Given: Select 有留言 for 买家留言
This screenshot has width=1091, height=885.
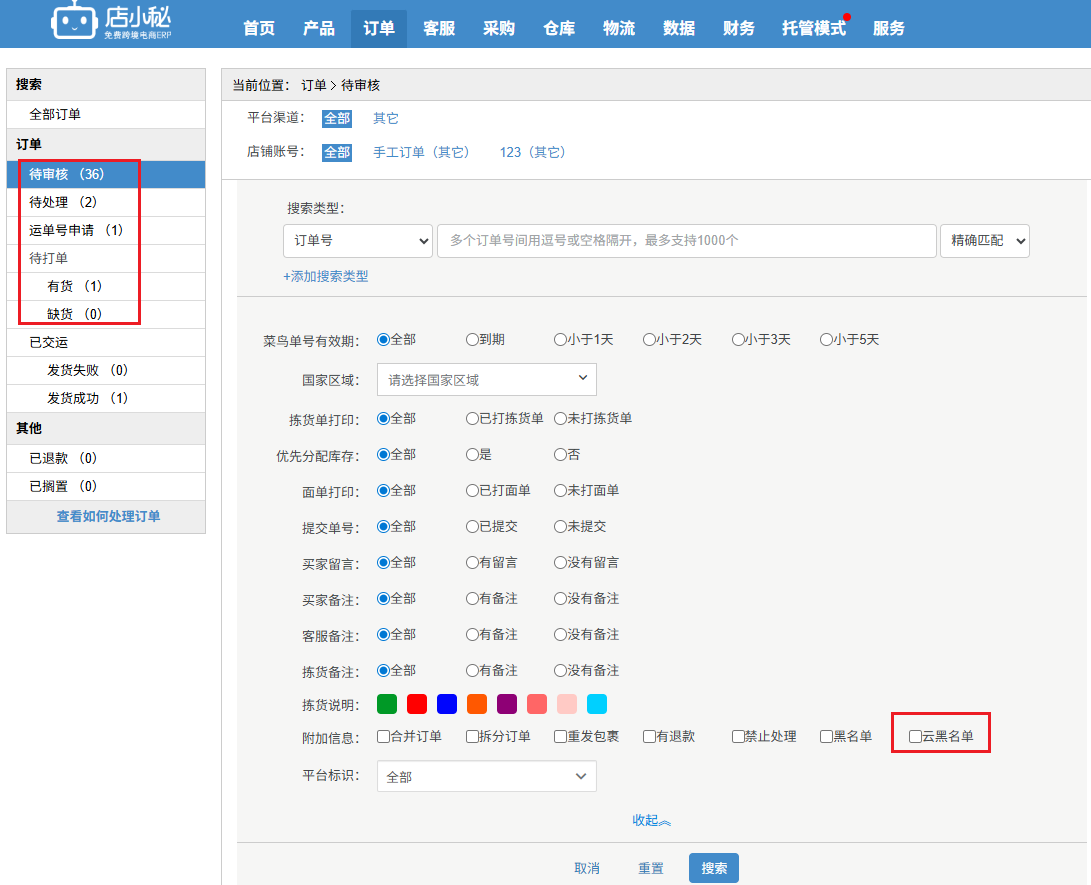Looking at the screenshot, I should coord(472,562).
